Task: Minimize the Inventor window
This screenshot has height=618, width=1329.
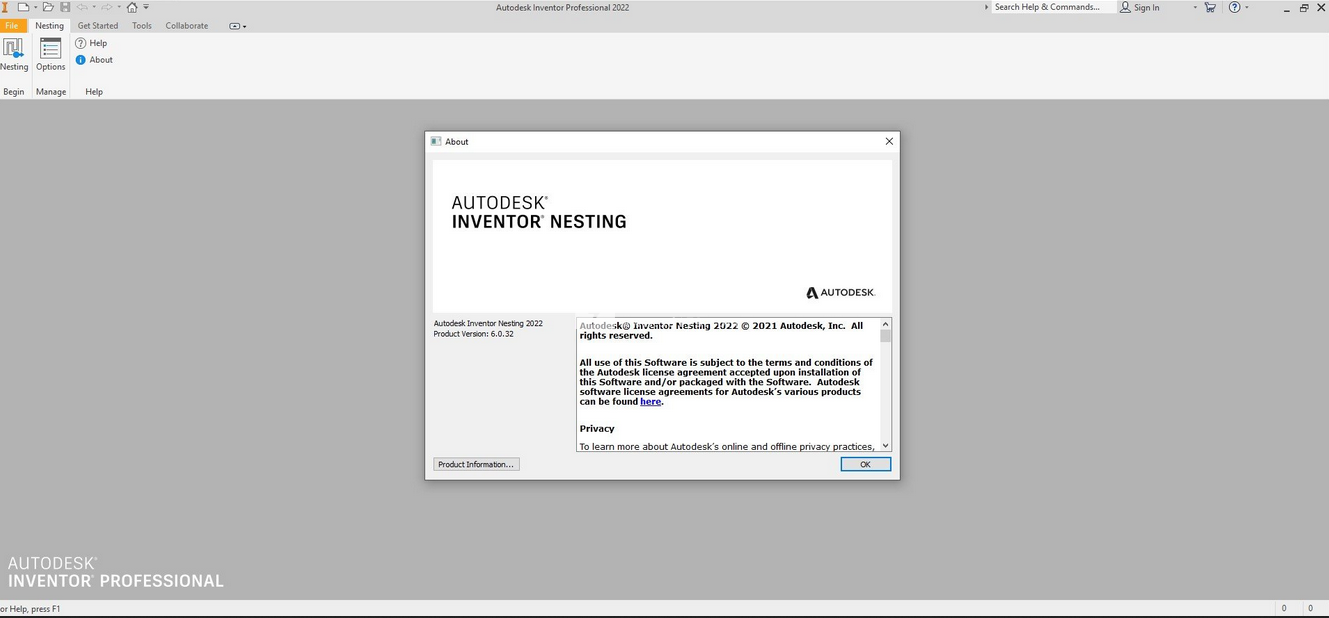Action: click(1286, 8)
